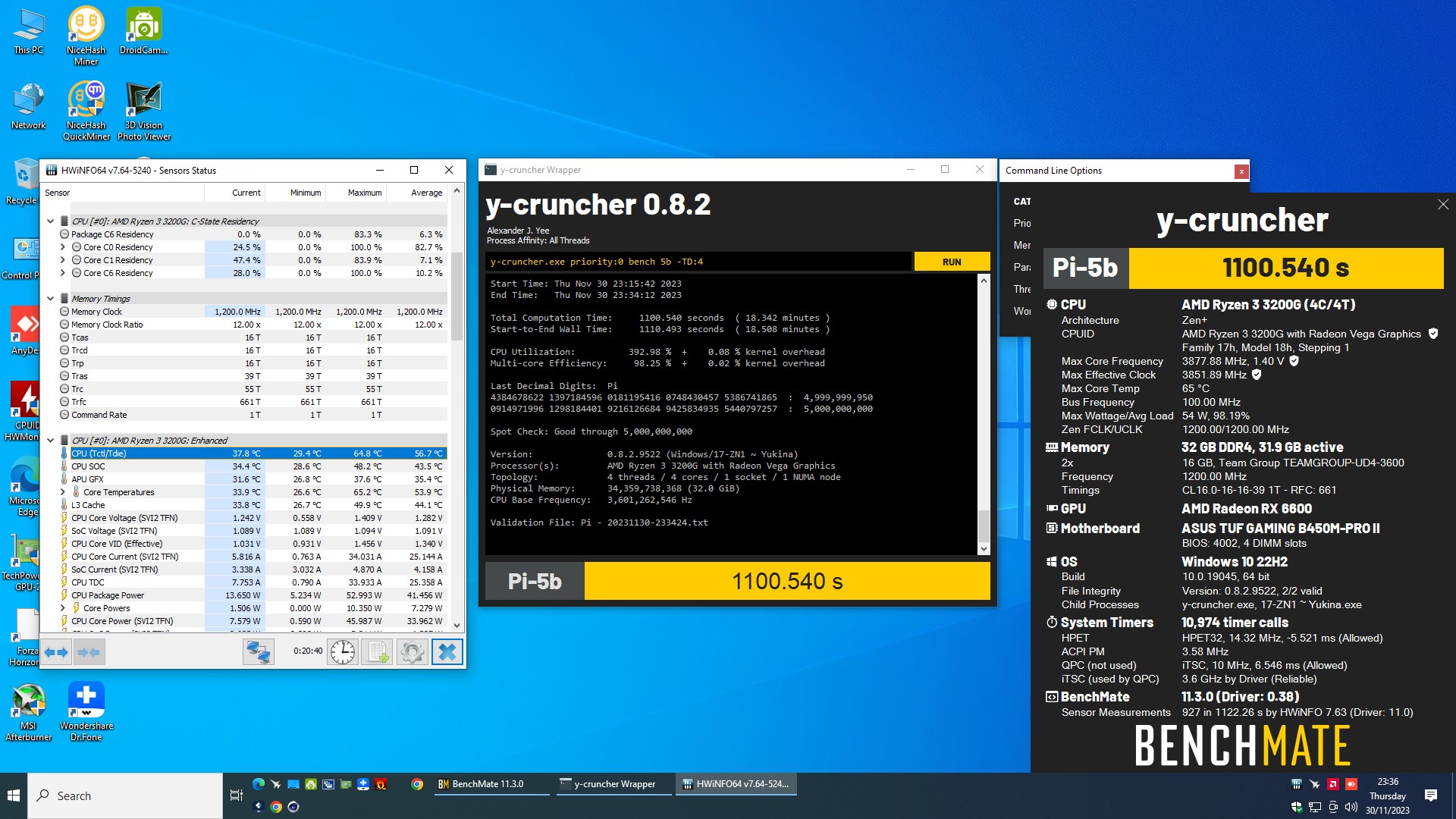This screenshot has width=1456, height=819.
Task: Click the y-cruncher console output scrollbar
Action: point(984,525)
